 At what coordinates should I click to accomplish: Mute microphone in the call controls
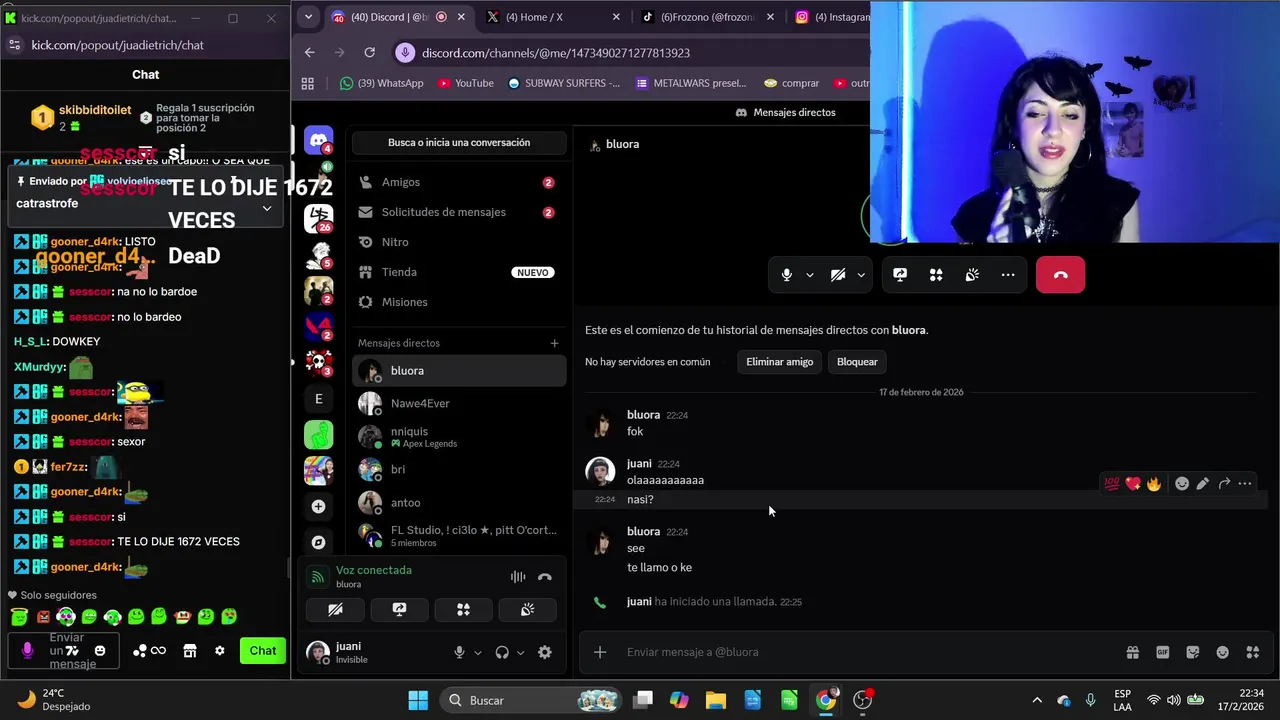click(787, 275)
